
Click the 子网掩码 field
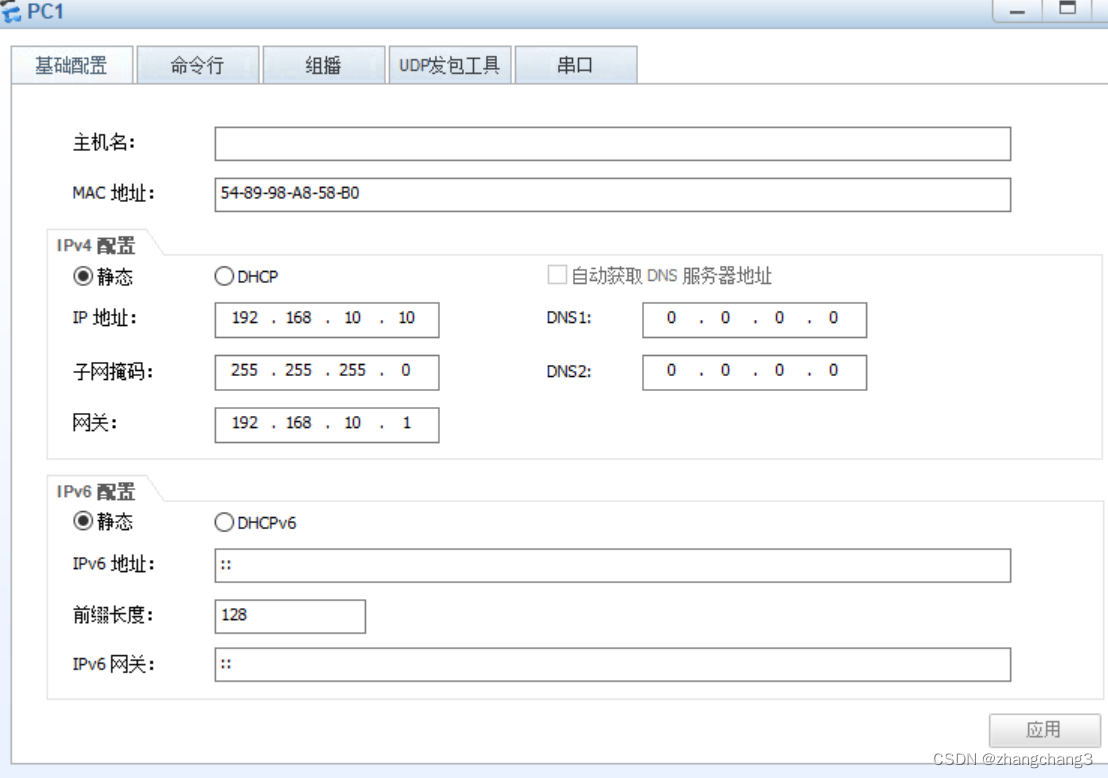pyautogui.click(x=326, y=372)
